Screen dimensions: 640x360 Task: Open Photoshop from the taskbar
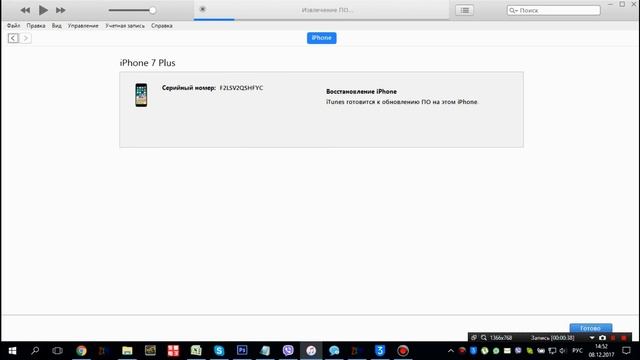pos(242,351)
